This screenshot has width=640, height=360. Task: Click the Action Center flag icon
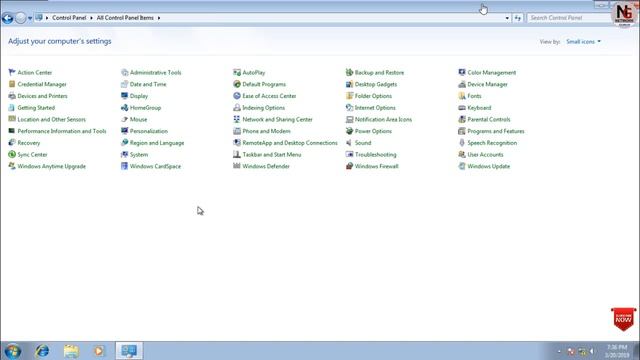[12, 72]
